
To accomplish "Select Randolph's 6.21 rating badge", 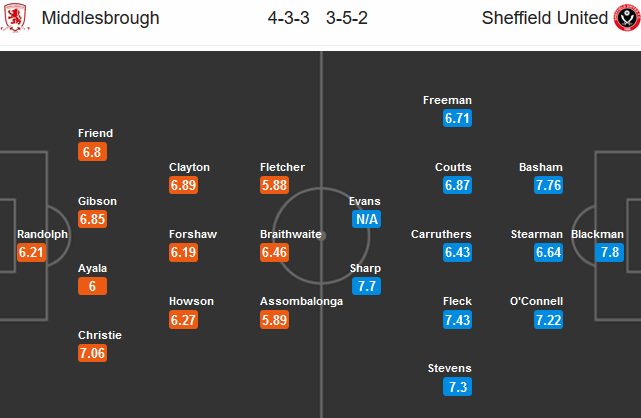I will point(31,252).
